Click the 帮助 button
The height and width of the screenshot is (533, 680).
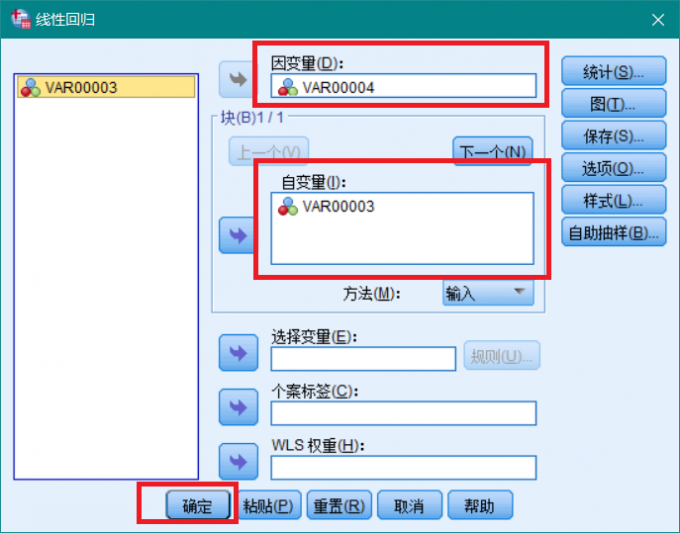tap(480, 505)
